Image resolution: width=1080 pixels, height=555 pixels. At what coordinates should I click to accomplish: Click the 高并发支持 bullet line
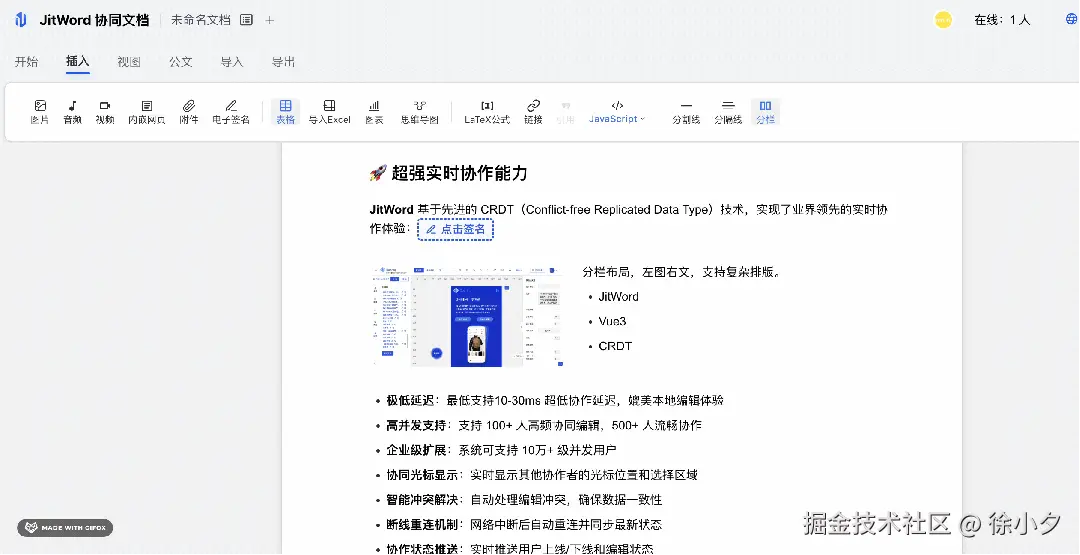coord(543,426)
